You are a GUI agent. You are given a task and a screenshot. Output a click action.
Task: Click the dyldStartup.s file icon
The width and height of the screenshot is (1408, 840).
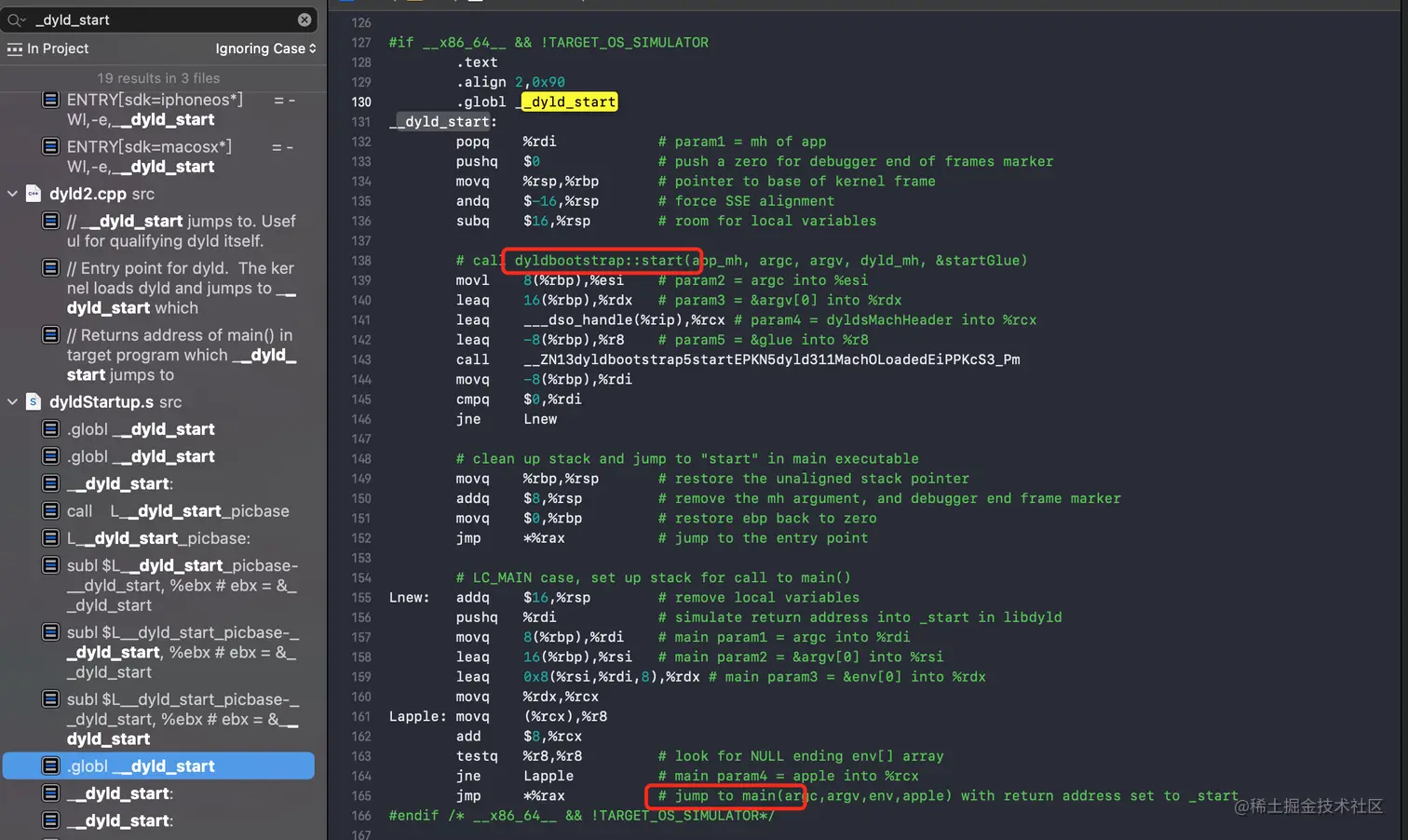point(33,401)
